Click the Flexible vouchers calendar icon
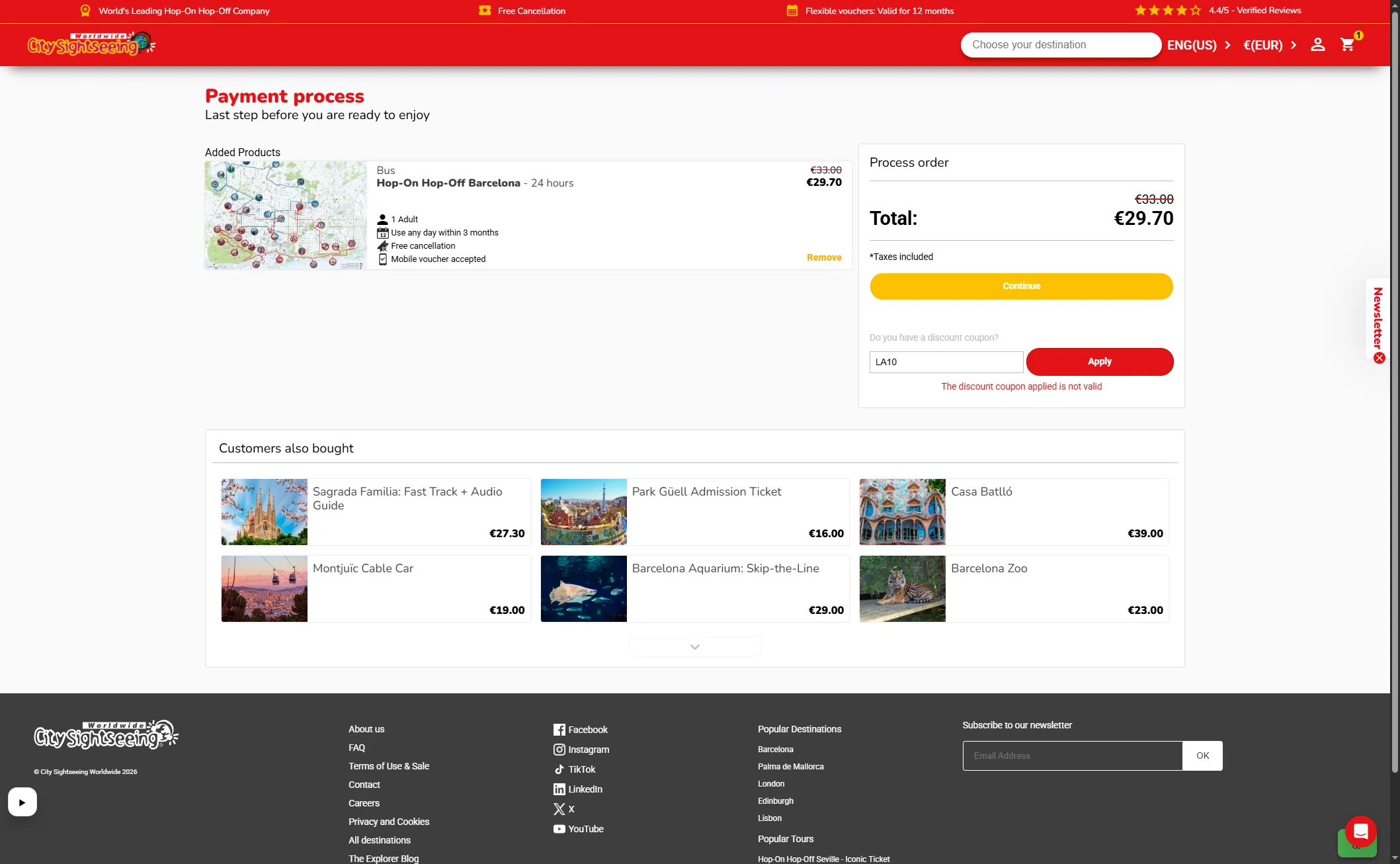The image size is (1400, 864). 792,11
